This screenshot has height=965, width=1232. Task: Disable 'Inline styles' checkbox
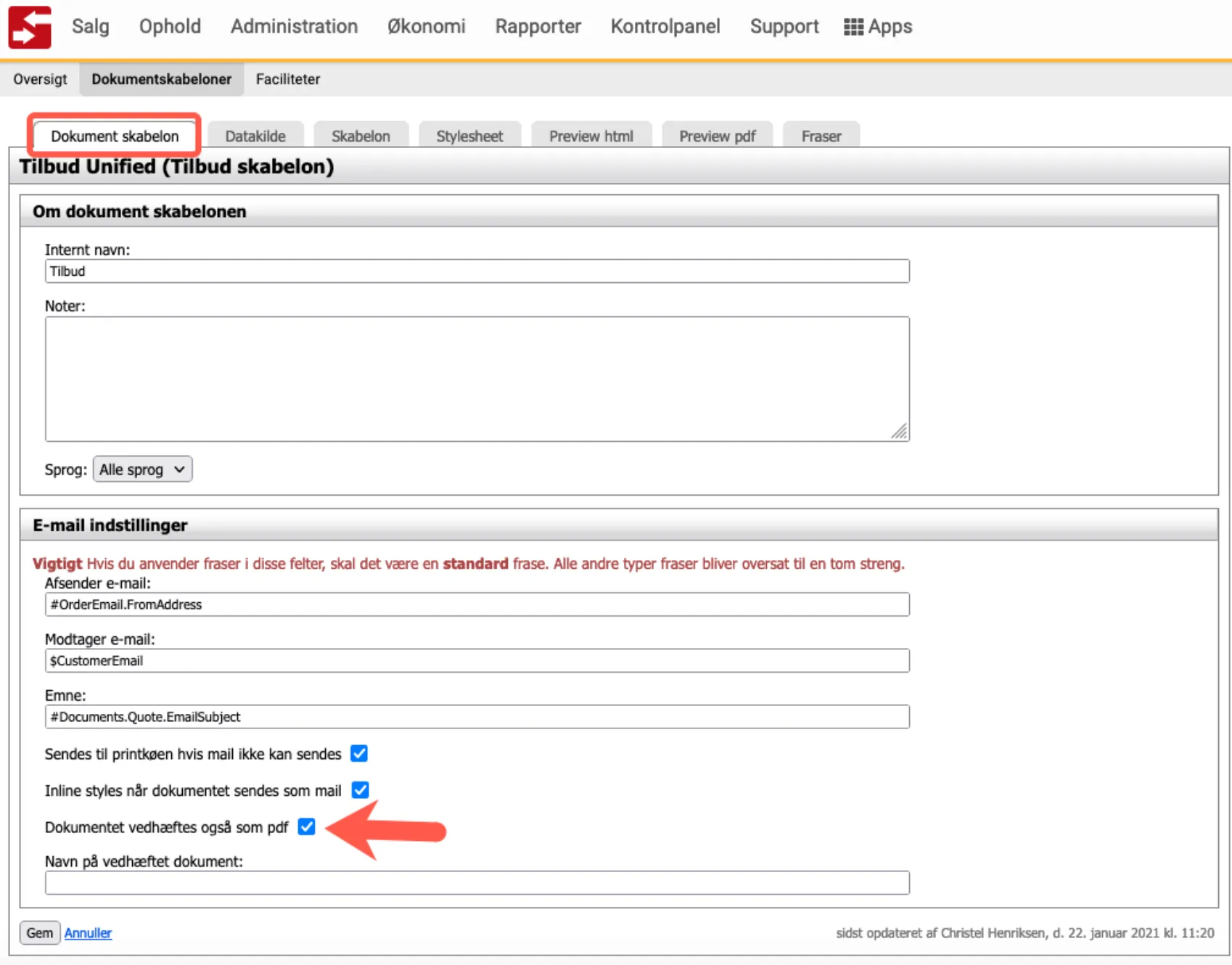[x=360, y=790]
